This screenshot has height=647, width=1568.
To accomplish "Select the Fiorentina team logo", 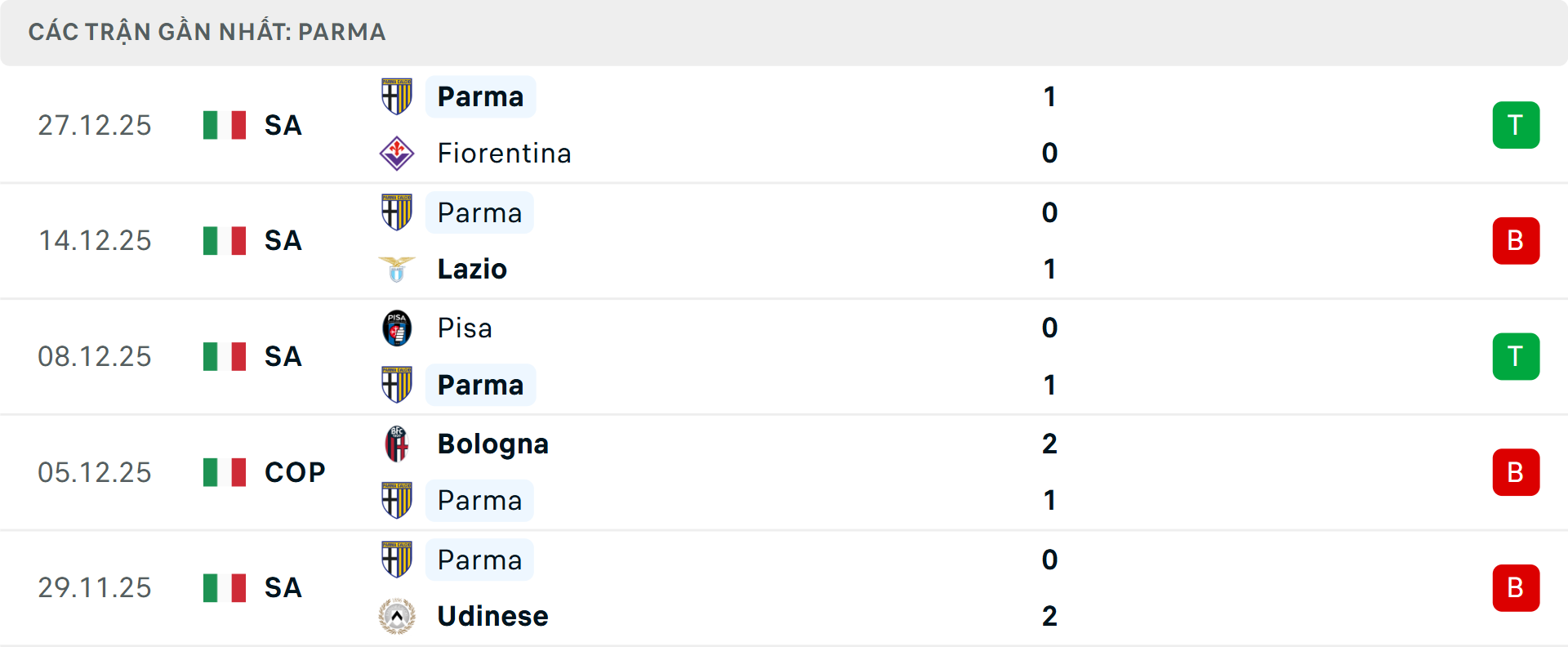I will point(396,153).
